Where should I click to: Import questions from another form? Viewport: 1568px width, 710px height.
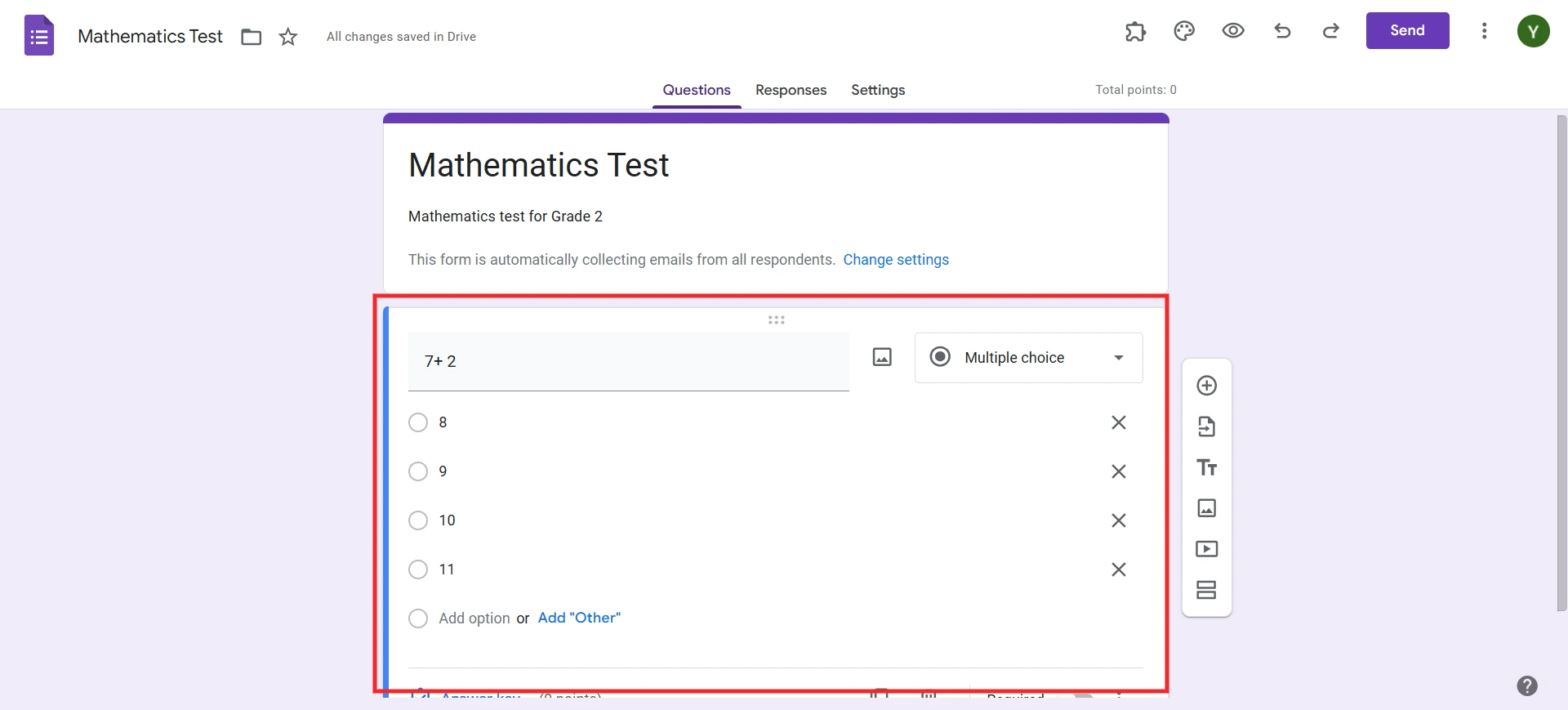click(1206, 426)
